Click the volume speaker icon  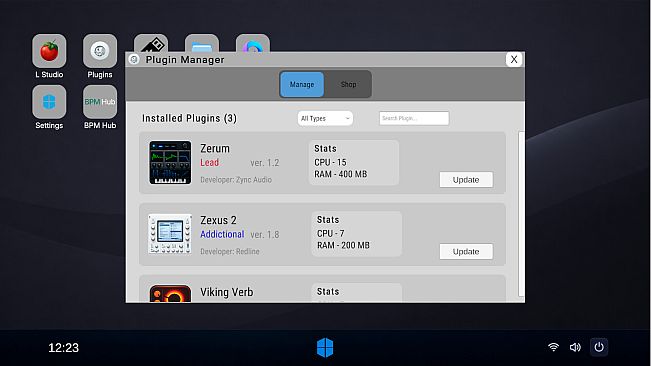[575, 347]
